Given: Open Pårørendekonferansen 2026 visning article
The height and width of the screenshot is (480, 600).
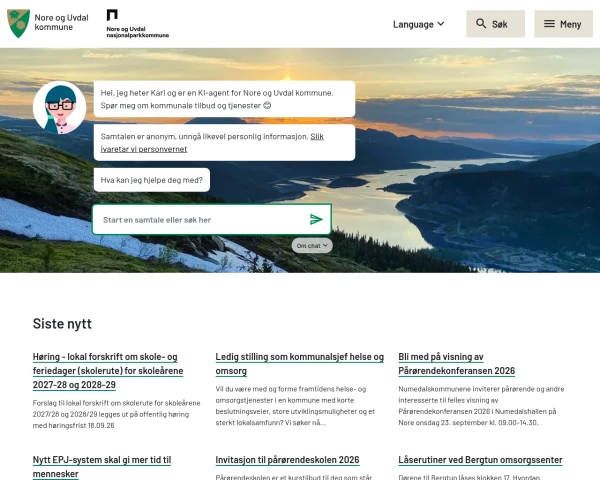Looking at the screenshot, I should point(457,364).
